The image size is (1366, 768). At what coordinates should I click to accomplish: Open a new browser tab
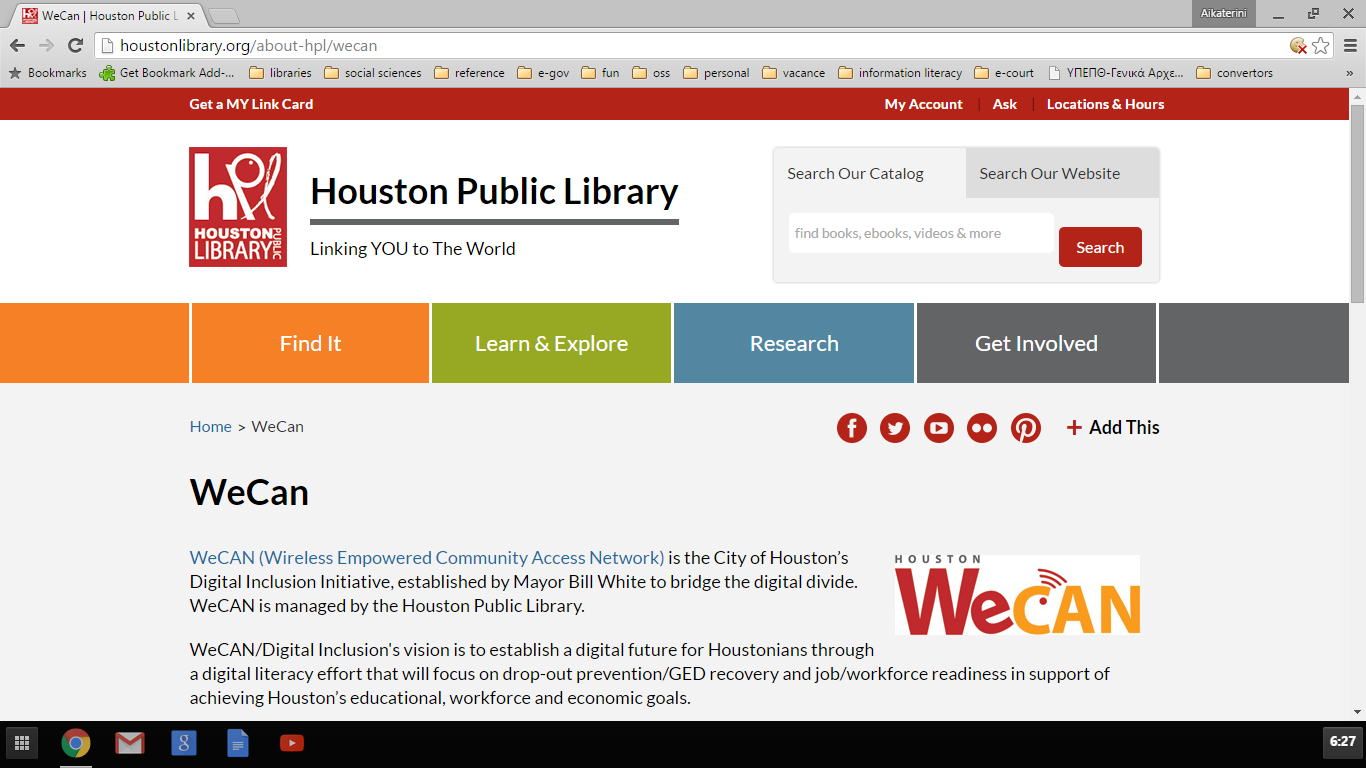pos(224,16)
